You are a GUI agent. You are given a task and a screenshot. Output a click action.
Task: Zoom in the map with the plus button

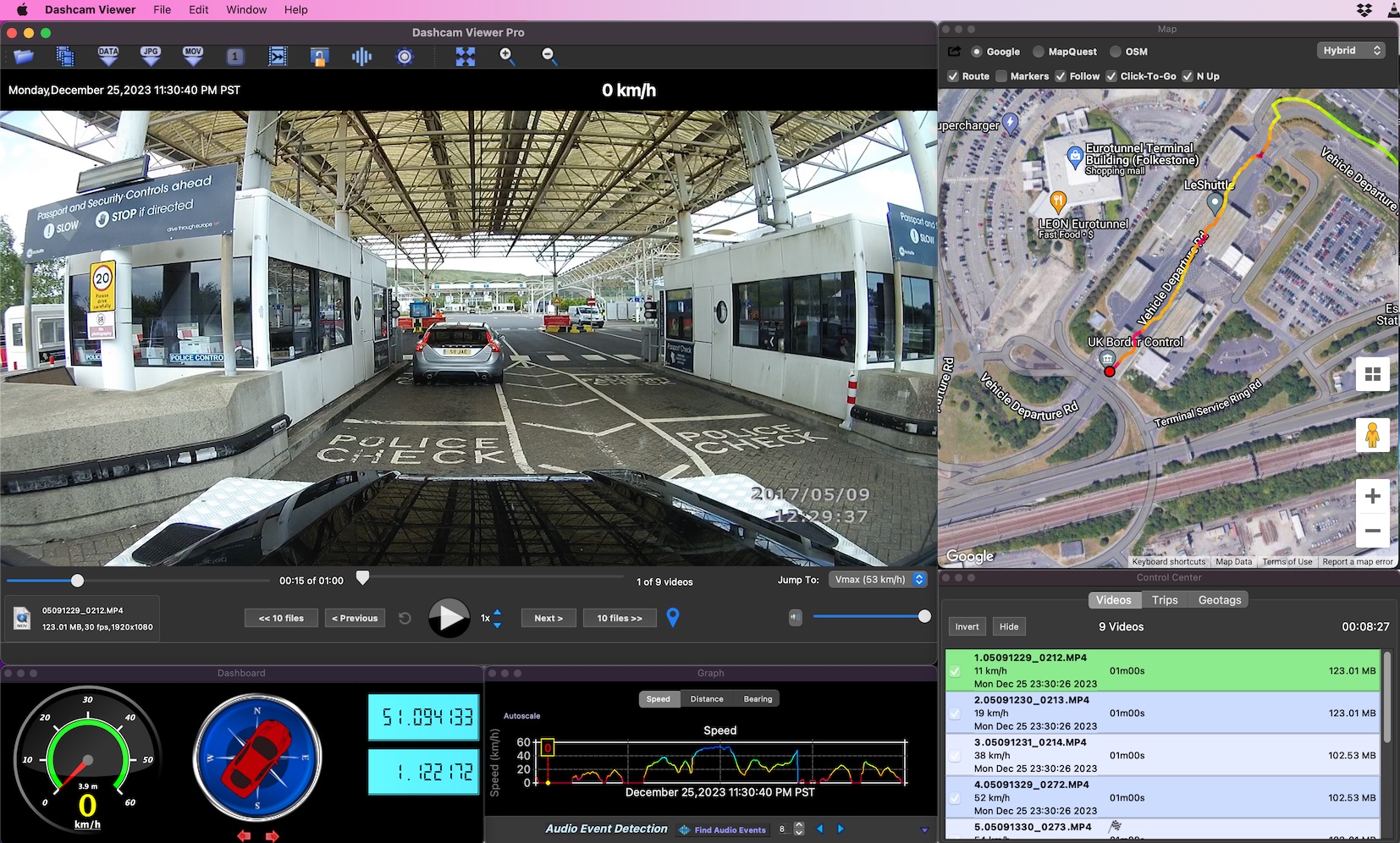(1373, 497)
